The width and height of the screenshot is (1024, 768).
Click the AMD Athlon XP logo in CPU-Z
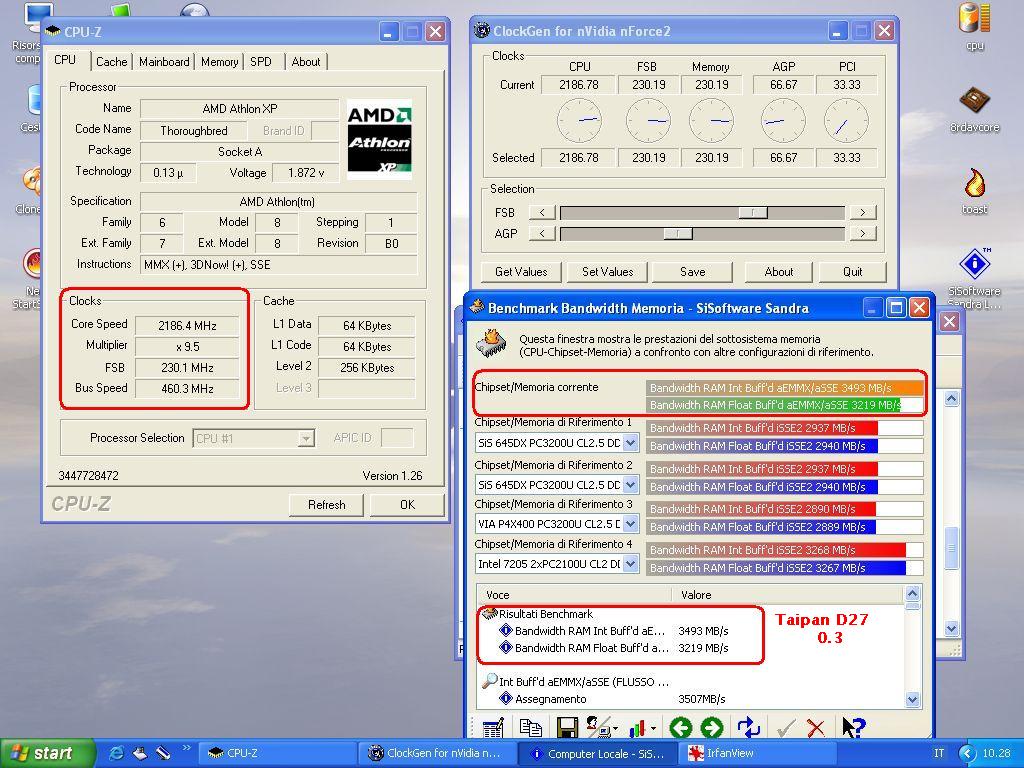coord(379,138)
